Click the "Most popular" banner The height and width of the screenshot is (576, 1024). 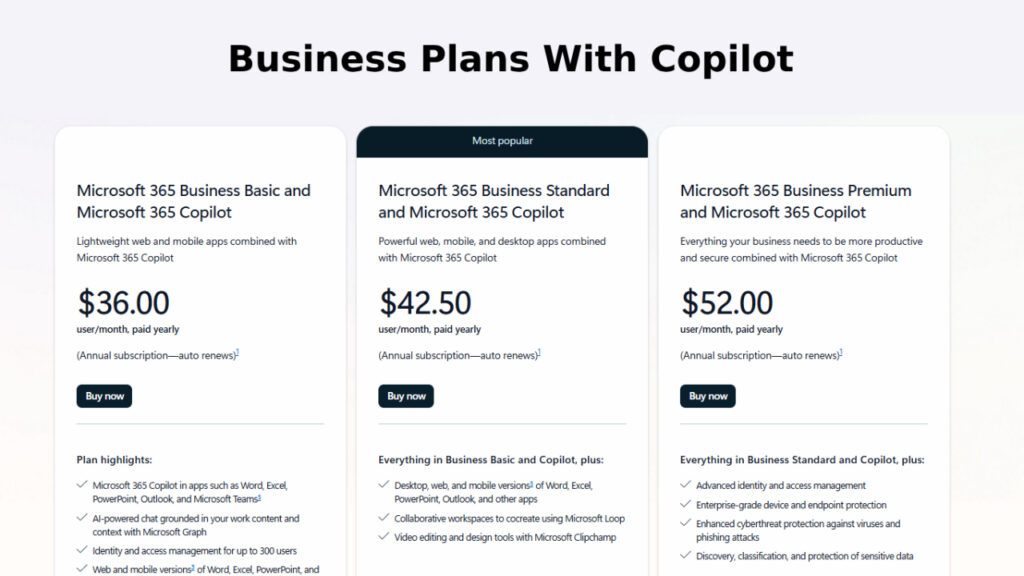pos(503,141)
